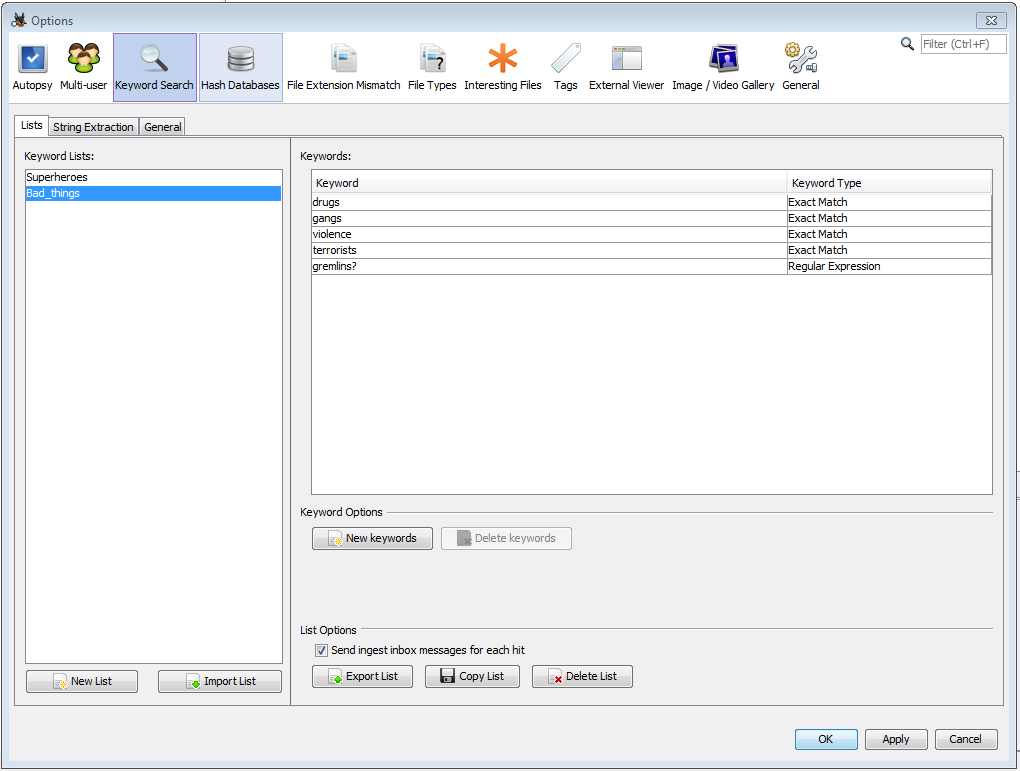Sort by the Keyword Type column header
The height and width of the screenshot is (771, 1020).
tap(889, 183)
